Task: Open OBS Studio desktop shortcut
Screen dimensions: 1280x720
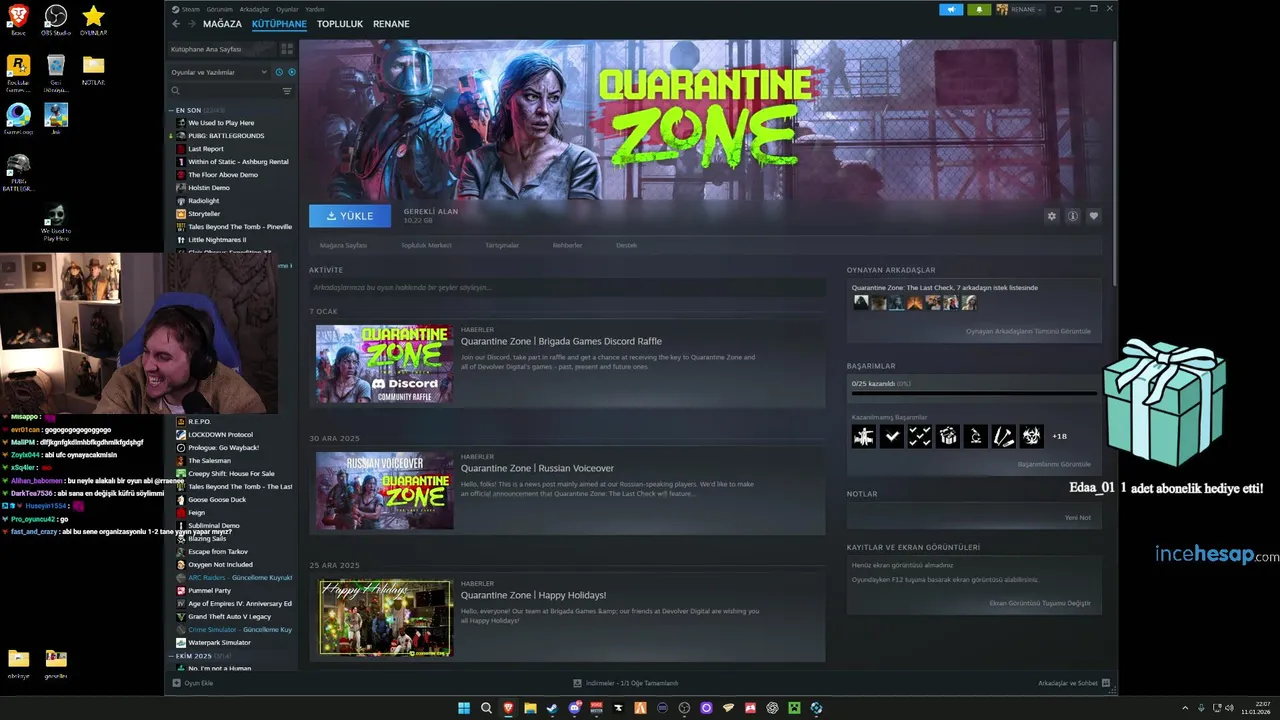Action: [x=56, y=19]
